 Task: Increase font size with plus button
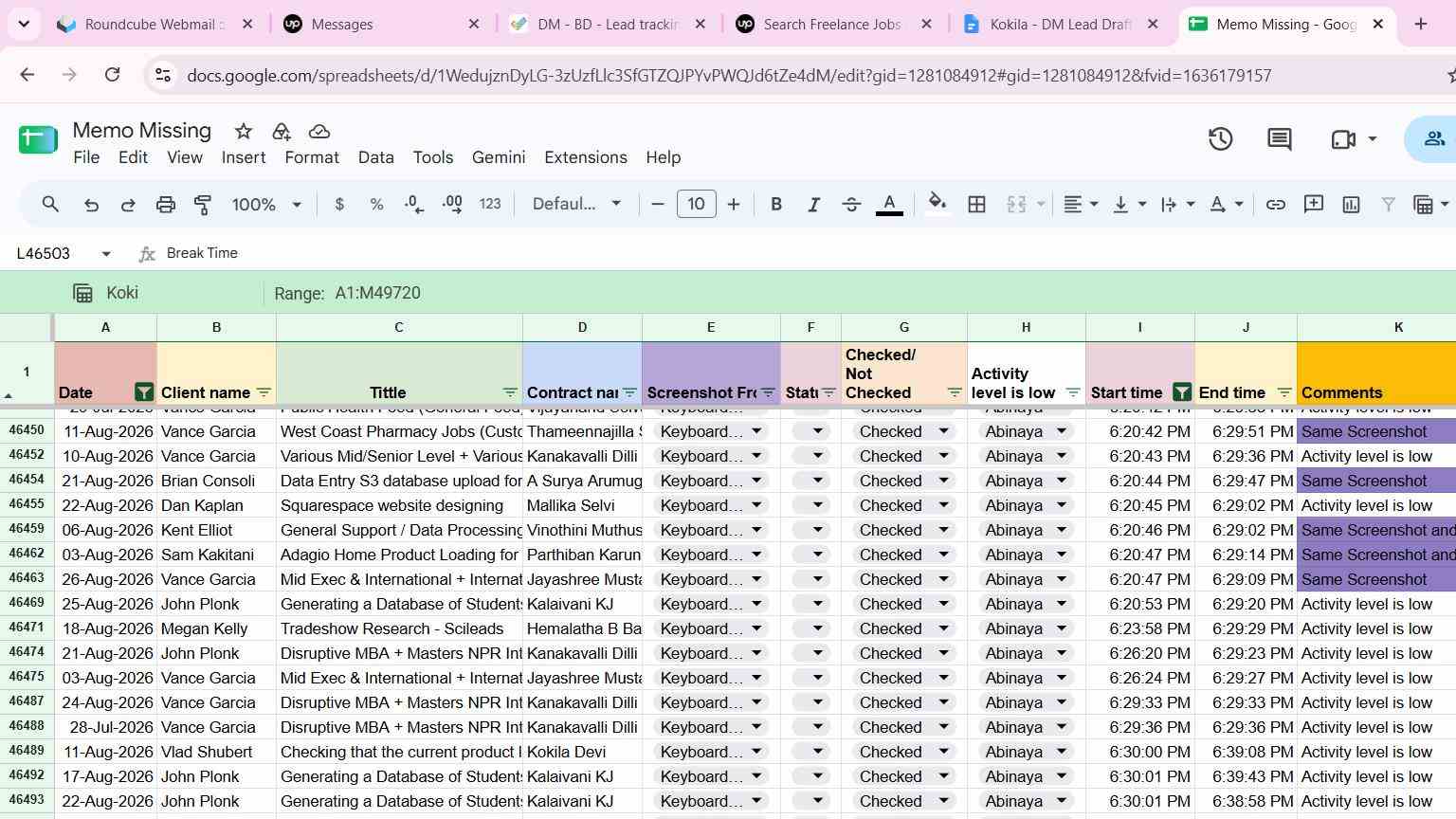click(x=733, y=204)
